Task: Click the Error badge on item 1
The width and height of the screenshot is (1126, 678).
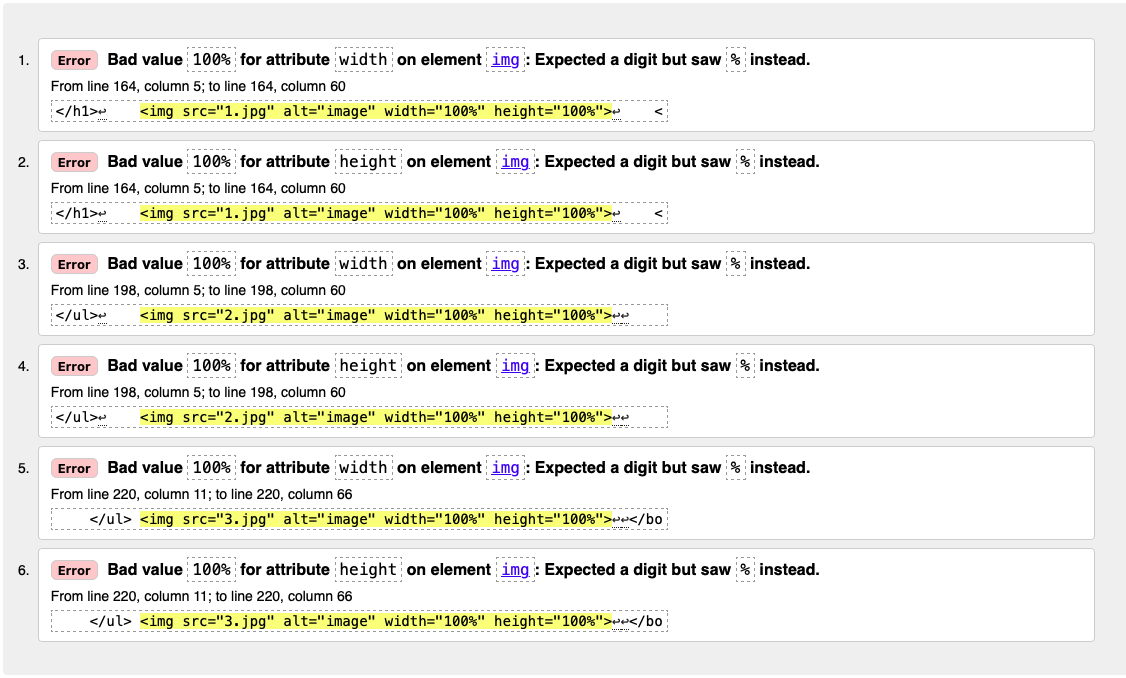Action: coord(74,60)
